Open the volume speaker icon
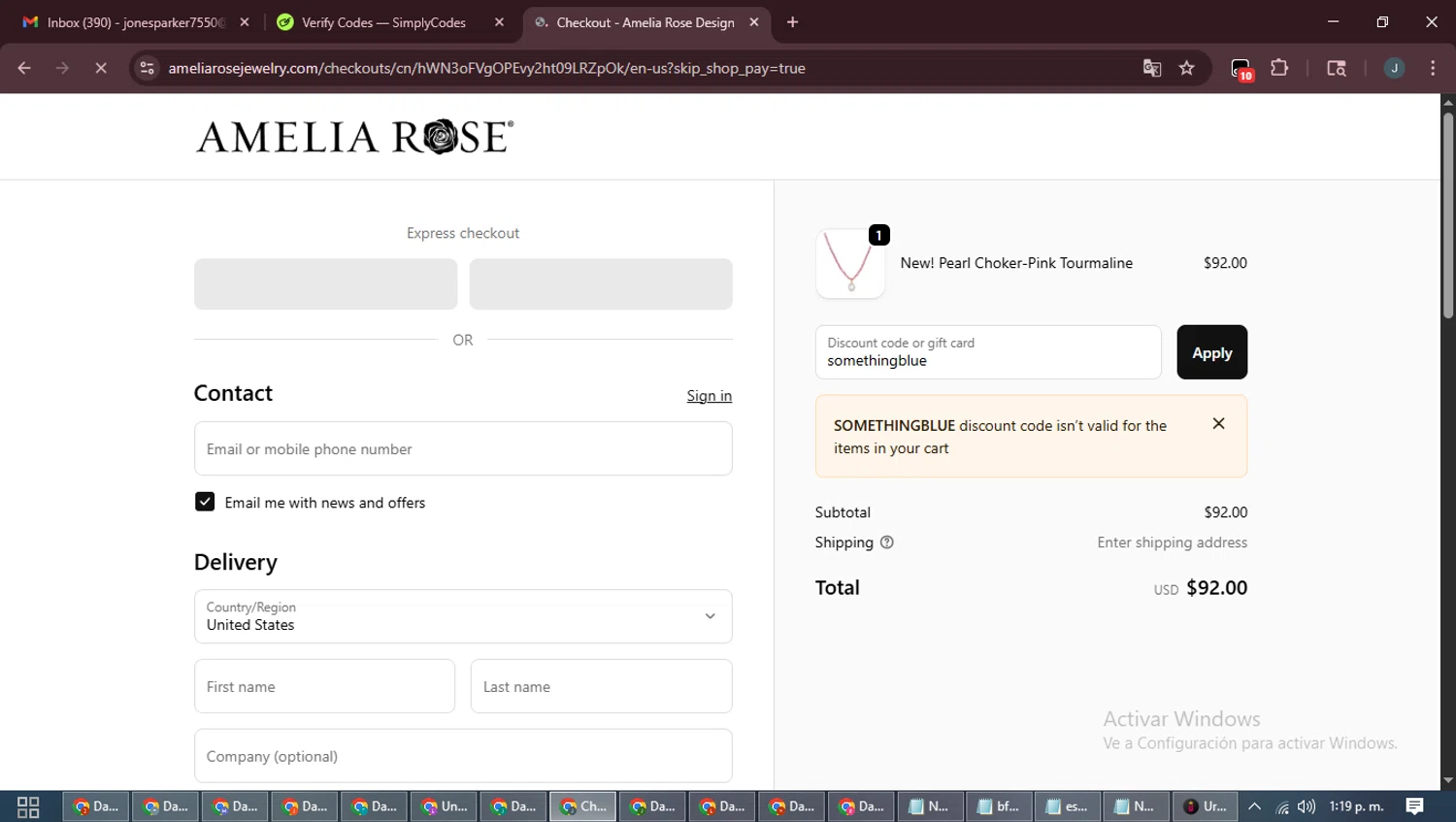 coord(1307,806)
